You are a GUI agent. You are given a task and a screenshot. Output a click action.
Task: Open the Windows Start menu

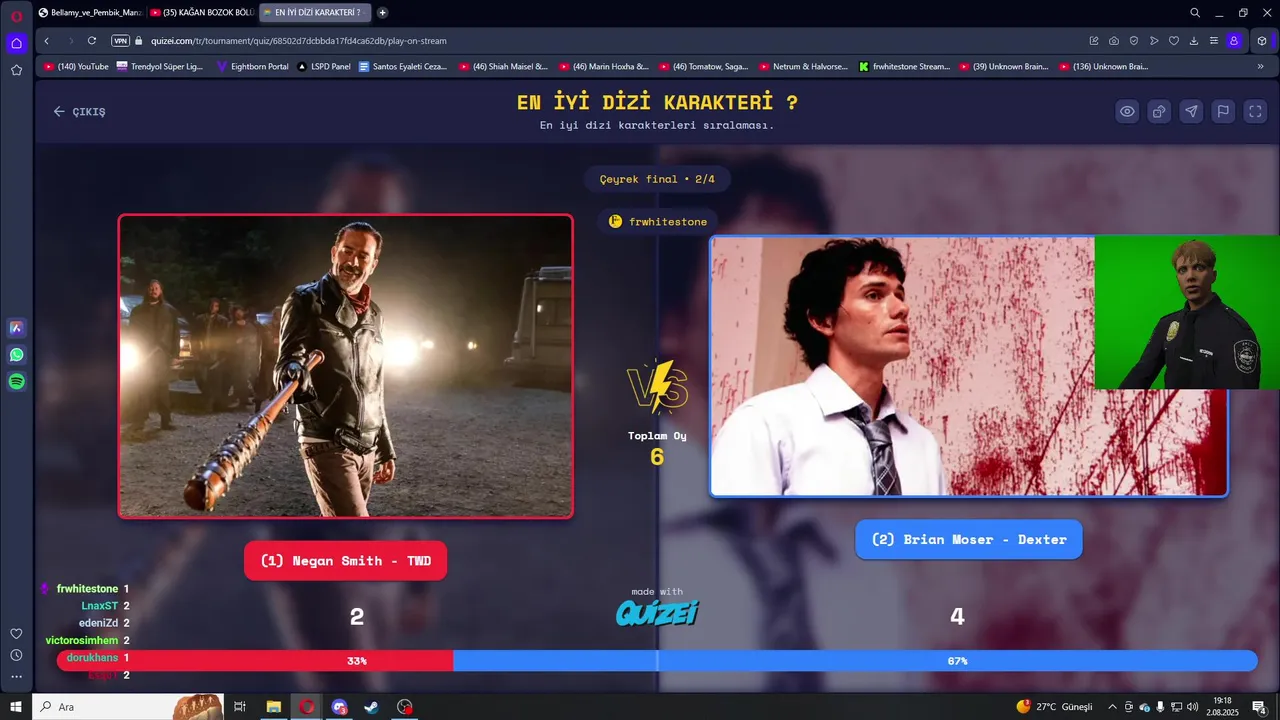pos(16,707)
